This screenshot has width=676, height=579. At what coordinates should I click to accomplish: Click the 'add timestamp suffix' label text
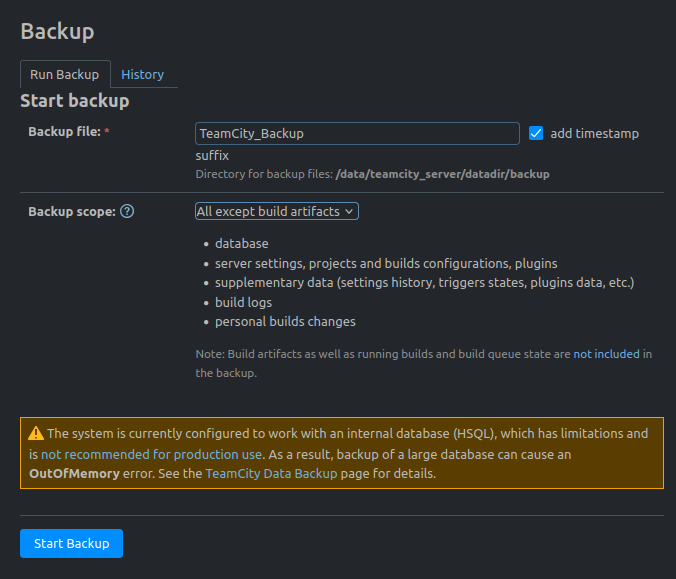coord(594,133)
